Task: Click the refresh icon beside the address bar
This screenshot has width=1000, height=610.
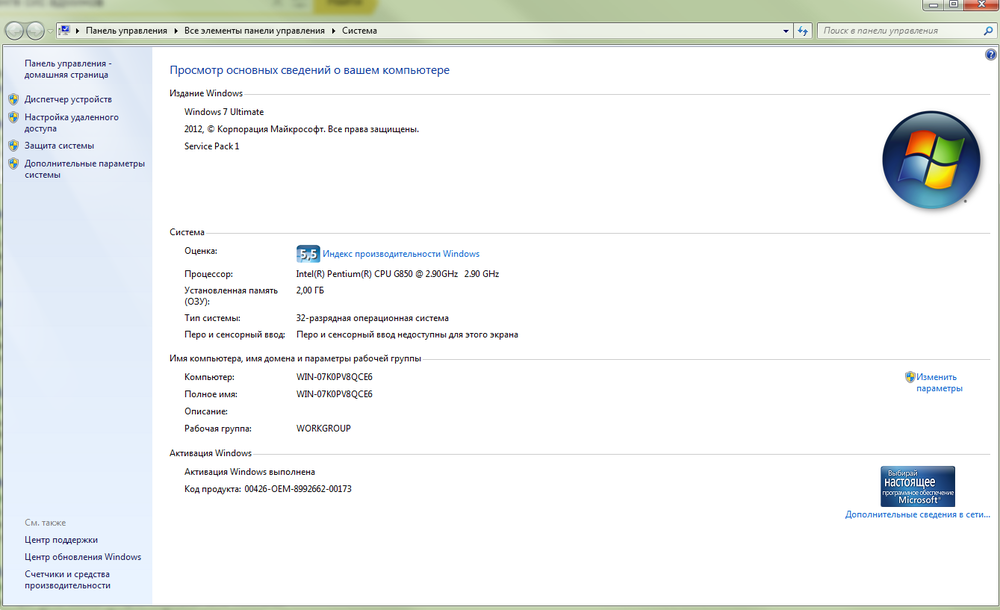Action: (802, 31)
